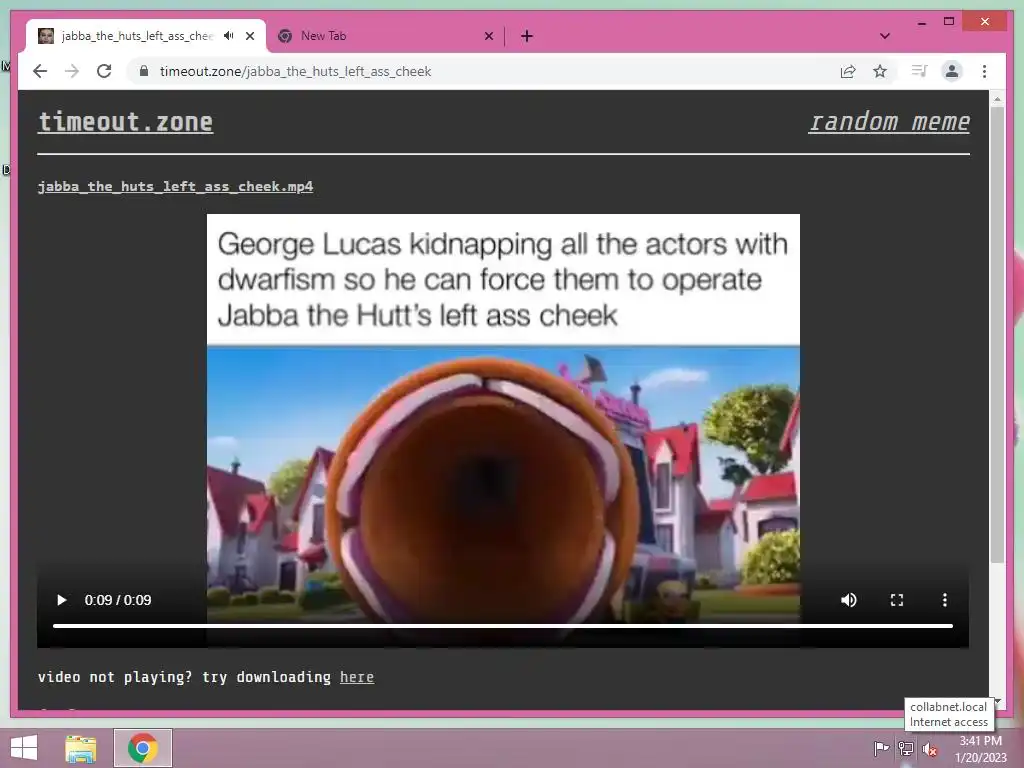The image size is (1024, 768).
Task: Click the page vertical scrollbar
Action: coord(997,333)
